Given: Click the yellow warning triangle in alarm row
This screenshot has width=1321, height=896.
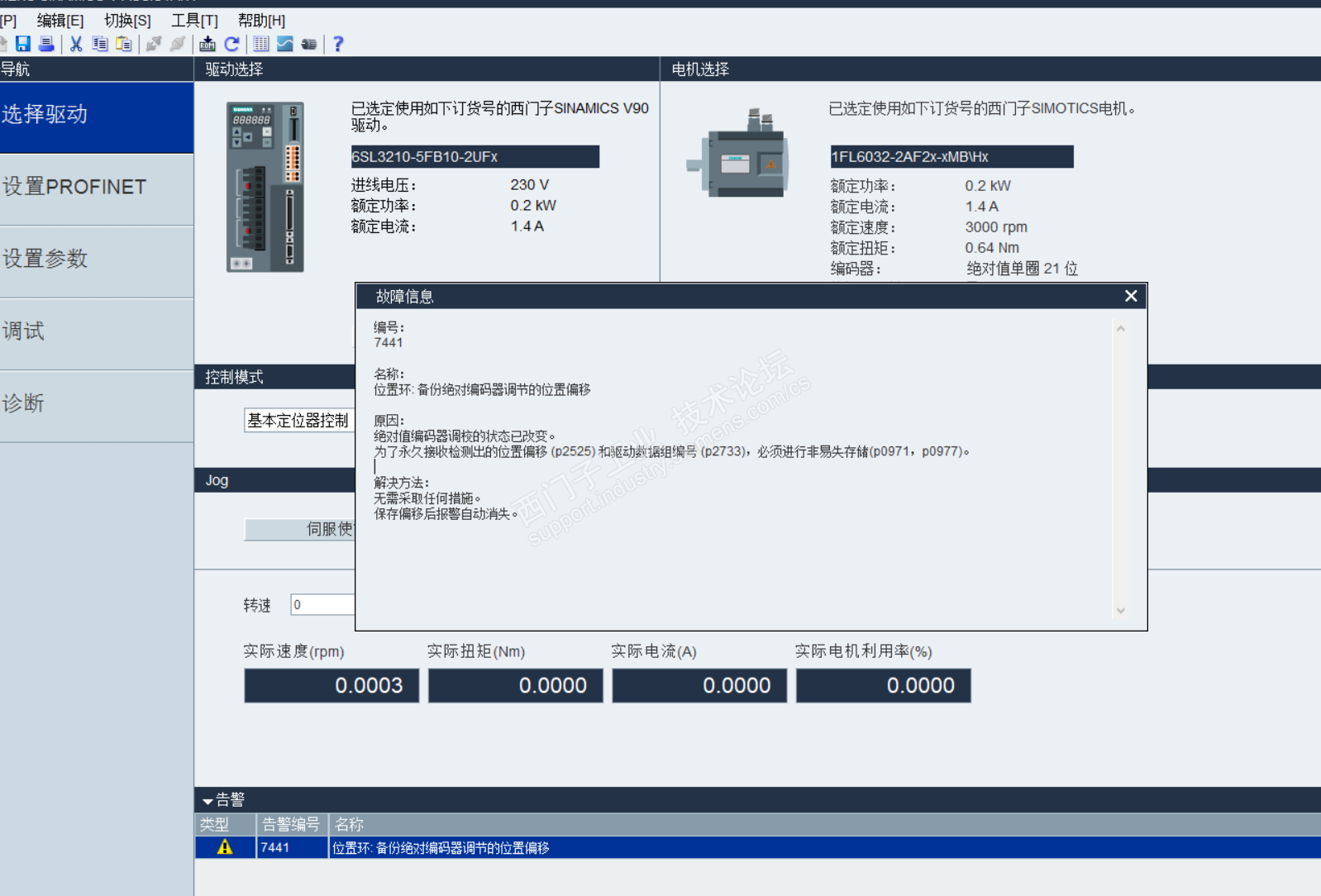Looking at the screenshot, I should [225, 847].
